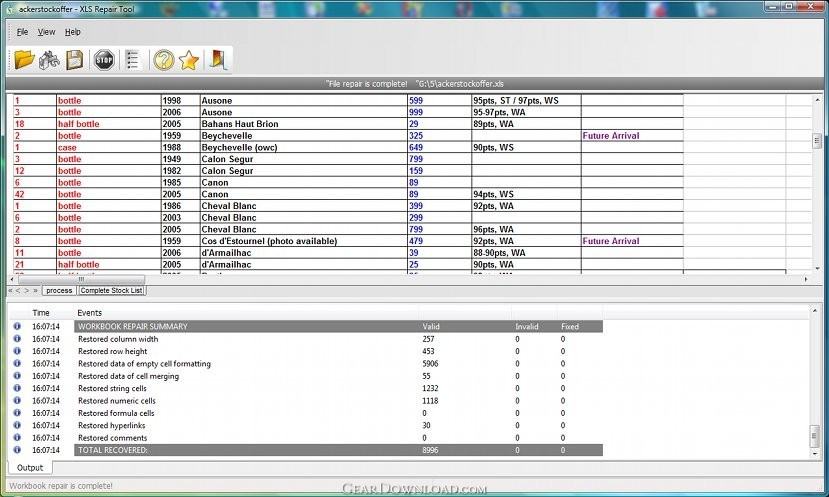Image resolution: width=829 pixels, height=497 pixels.
Task: Click info icon beside Restored data of cell merging
Action: point(17,375)
